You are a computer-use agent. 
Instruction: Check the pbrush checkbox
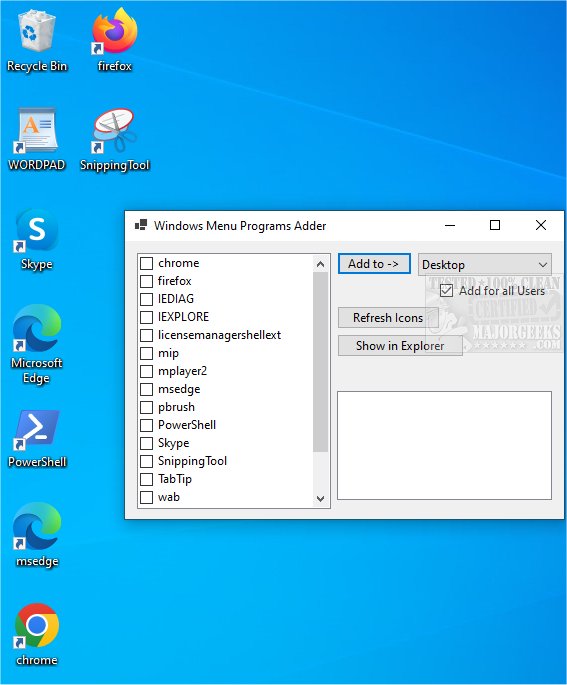coord(146,408)
